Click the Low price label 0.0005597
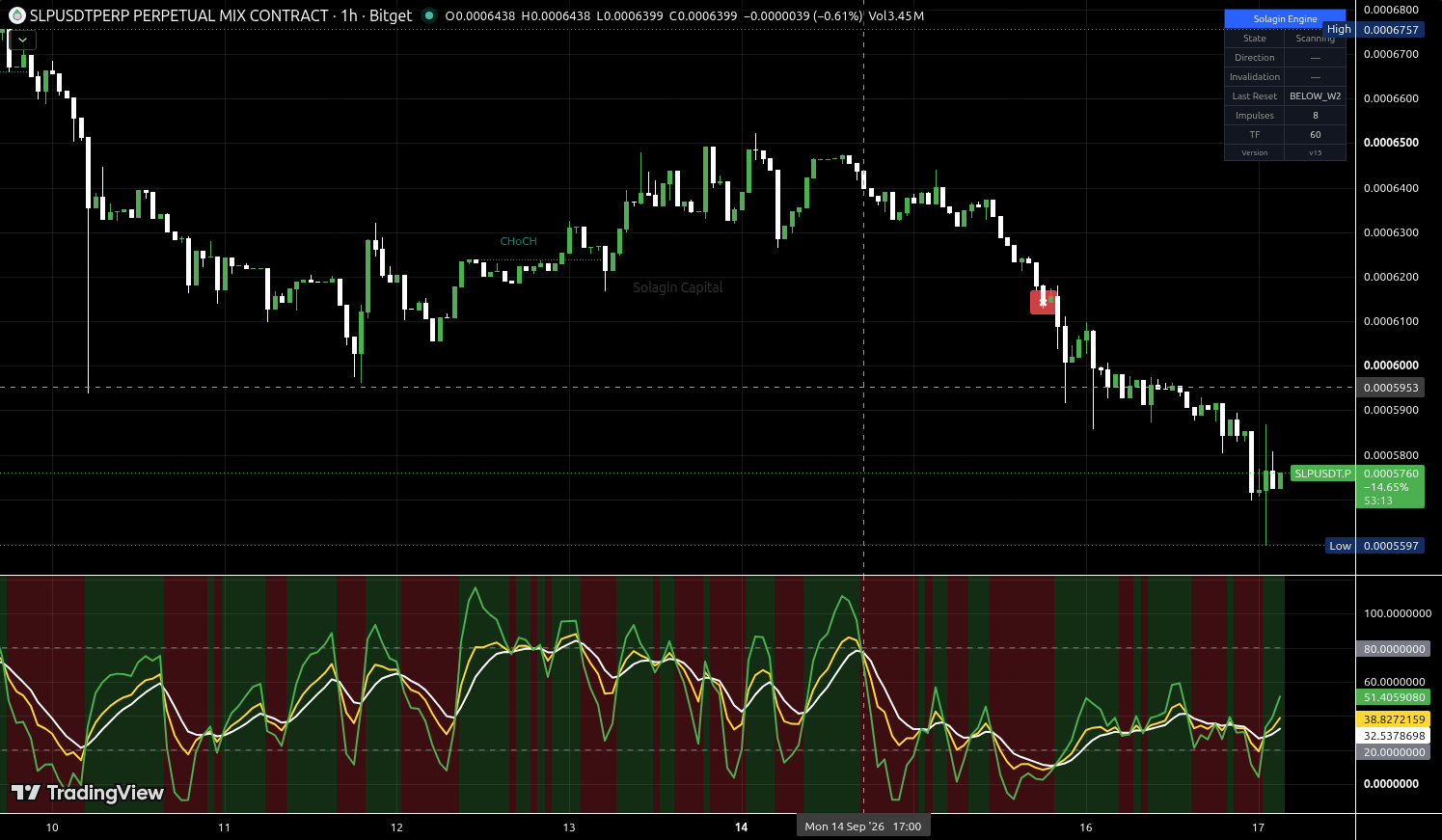Image resolution: width=1442 pixels, height=840 pixels. (1390, 546)
